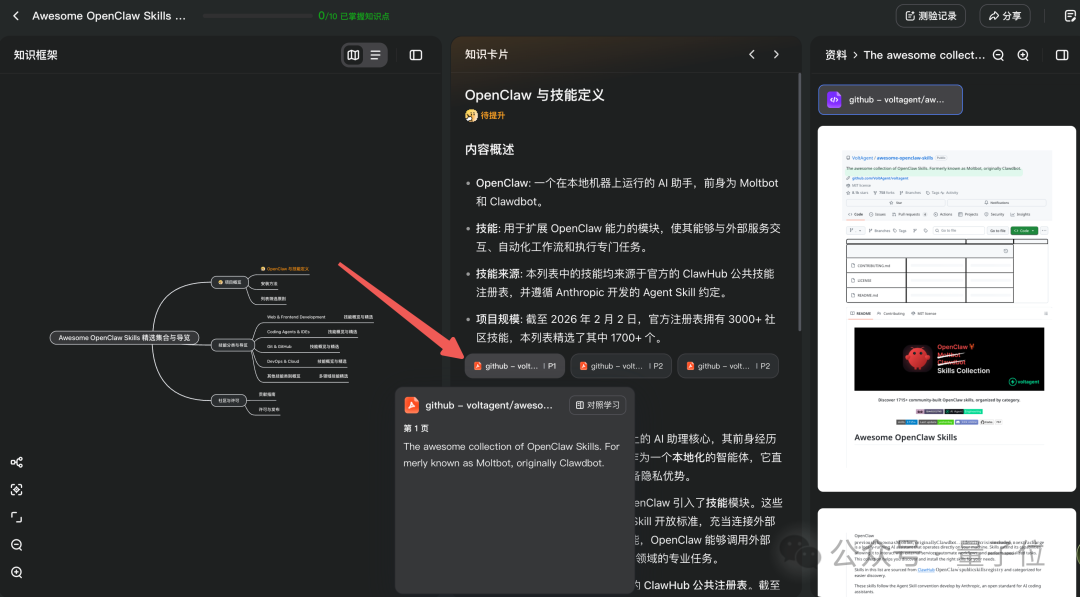Center the mind map with focus icon
Screen dimensions: 1080x597
[x=16, y=489]
